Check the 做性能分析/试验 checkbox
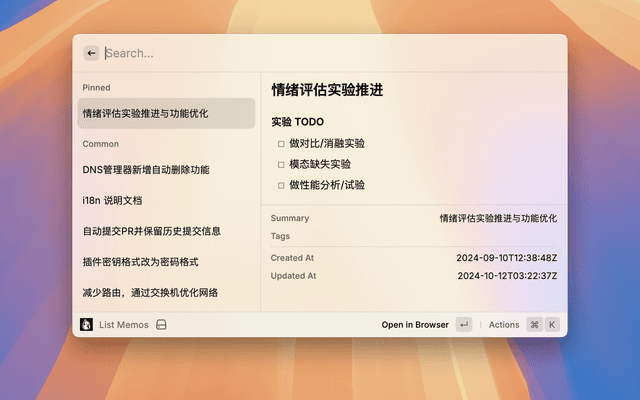The image size is (640, 400). (281, 185)
